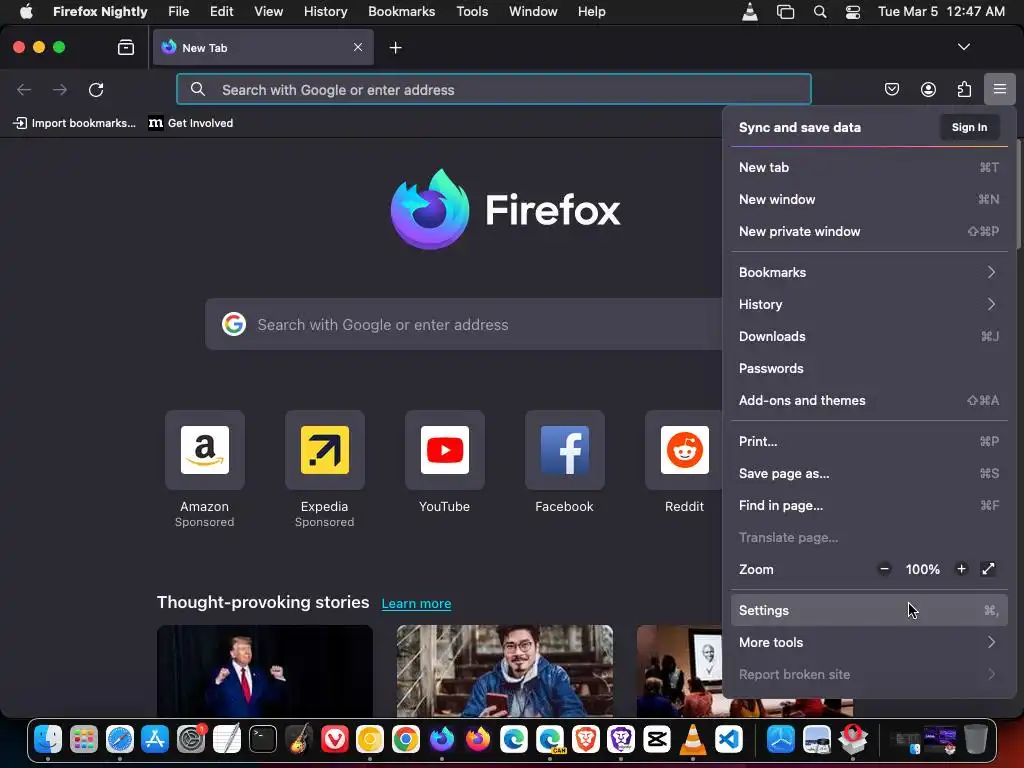
Task: Open the story thumbnail of man in suit
Action: coord(264,671)
